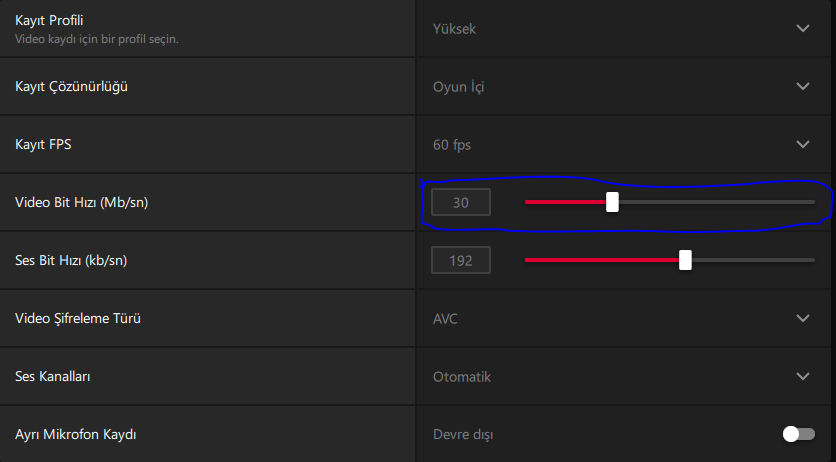Select the Yüksek profile value
836x462 pixels.
click(454, 29)
